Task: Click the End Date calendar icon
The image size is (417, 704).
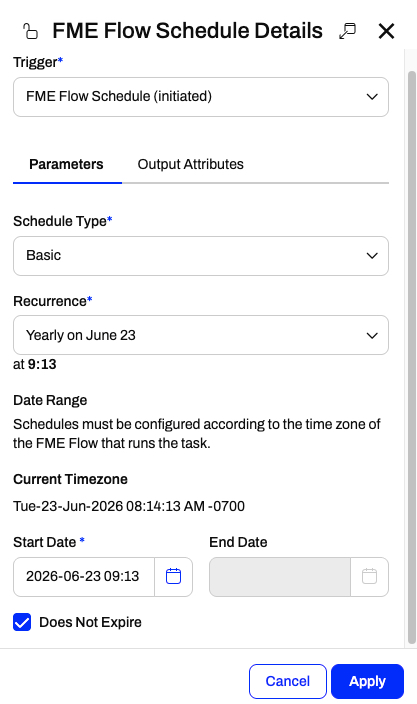Action: [369, 576]
